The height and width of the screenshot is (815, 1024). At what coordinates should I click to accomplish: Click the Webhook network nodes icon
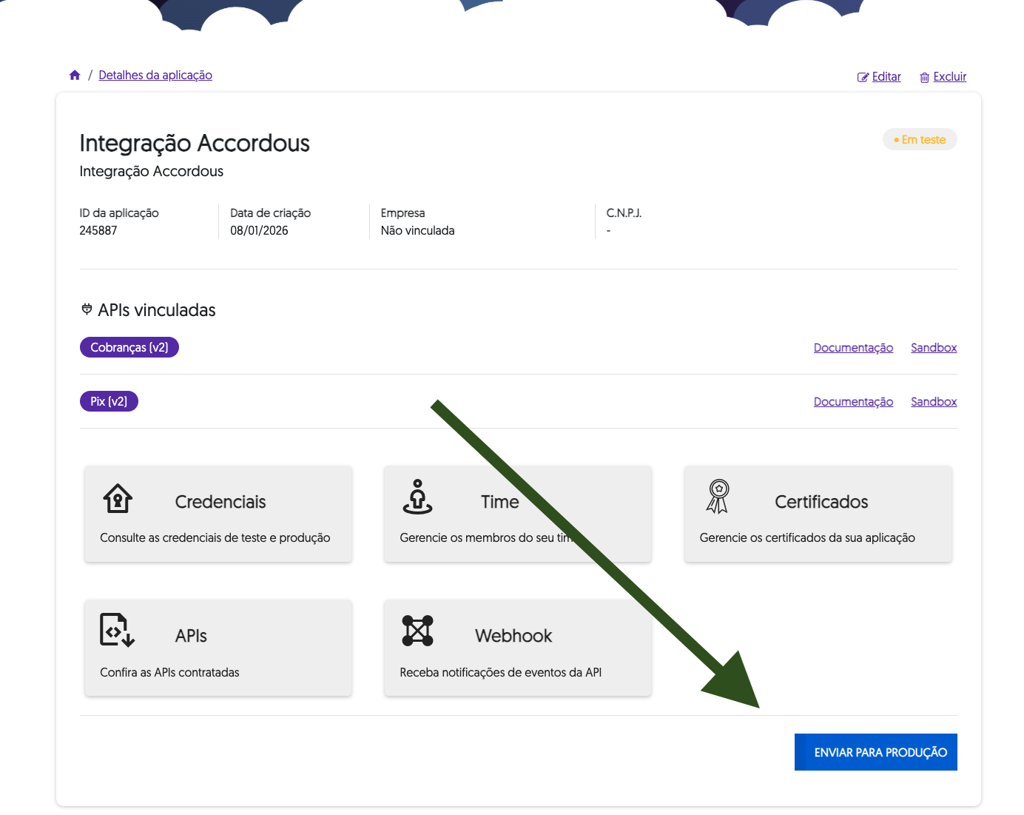417,631
